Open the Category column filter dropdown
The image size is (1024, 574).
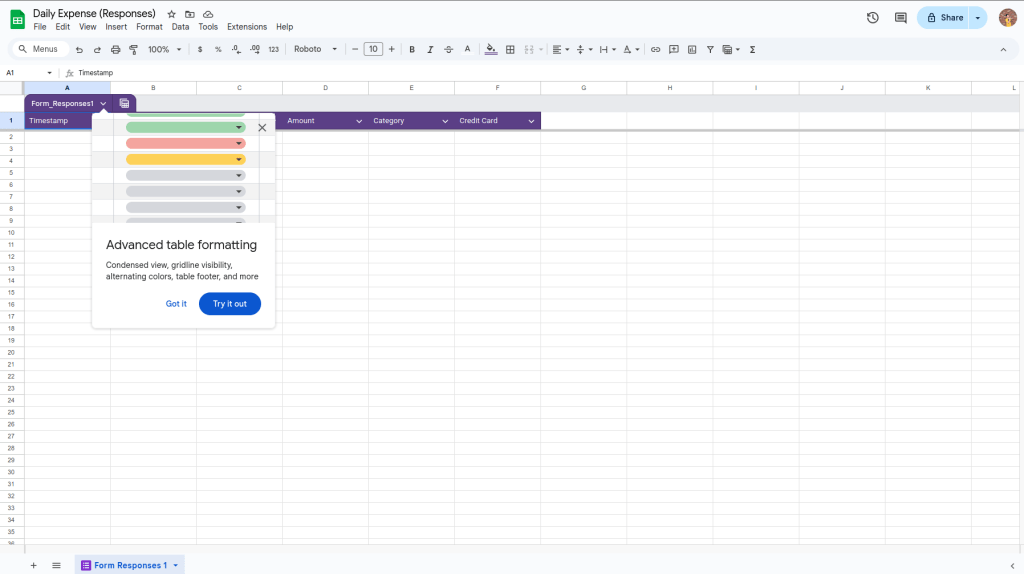tap(445, 121)
